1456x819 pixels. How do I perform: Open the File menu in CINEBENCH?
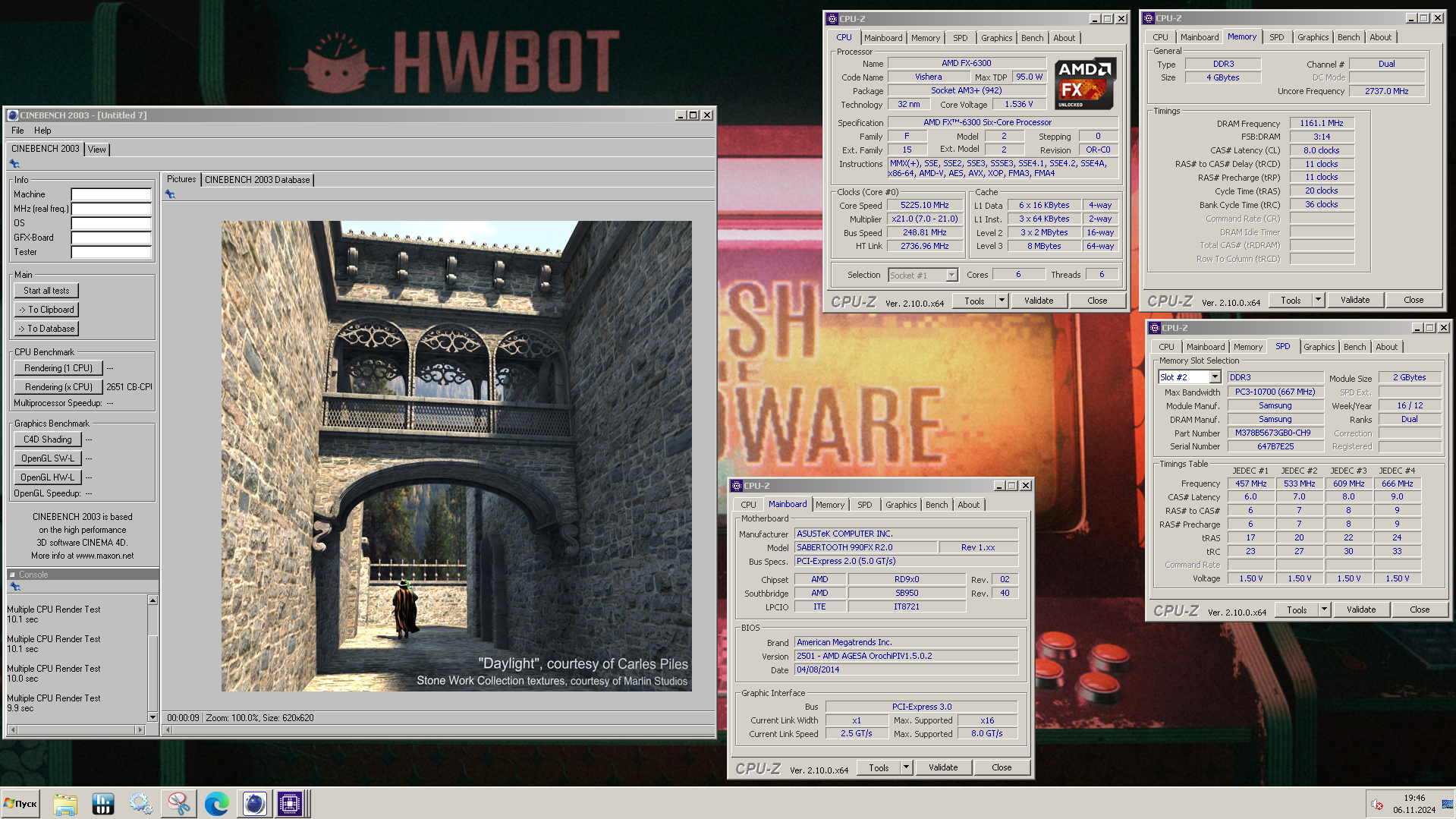pyautogui.click(x=17, y=131)
